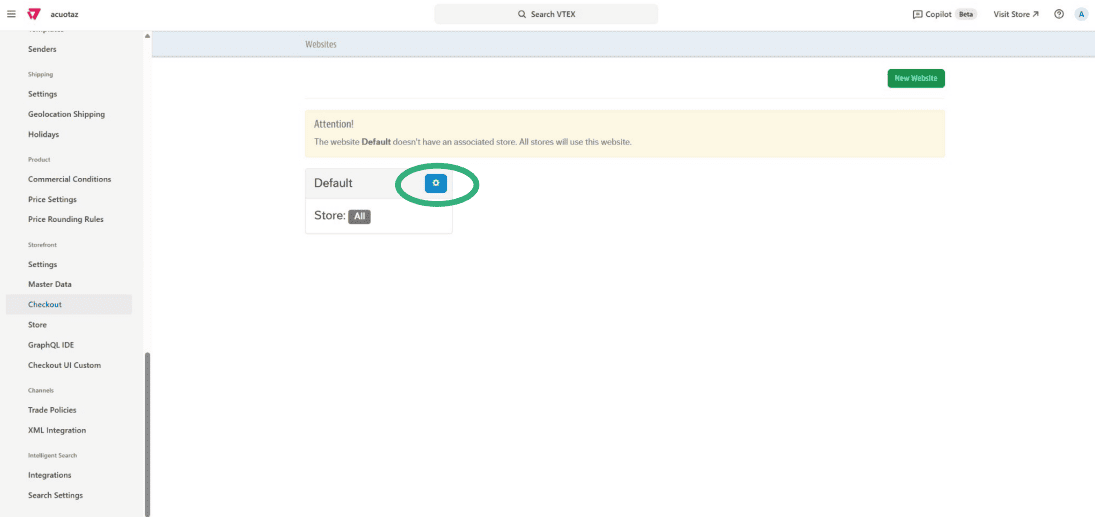1095x518 pixels.
Task: Open Search Settings in sidebar
Action: pyautogui.click(x=55, y=495)
